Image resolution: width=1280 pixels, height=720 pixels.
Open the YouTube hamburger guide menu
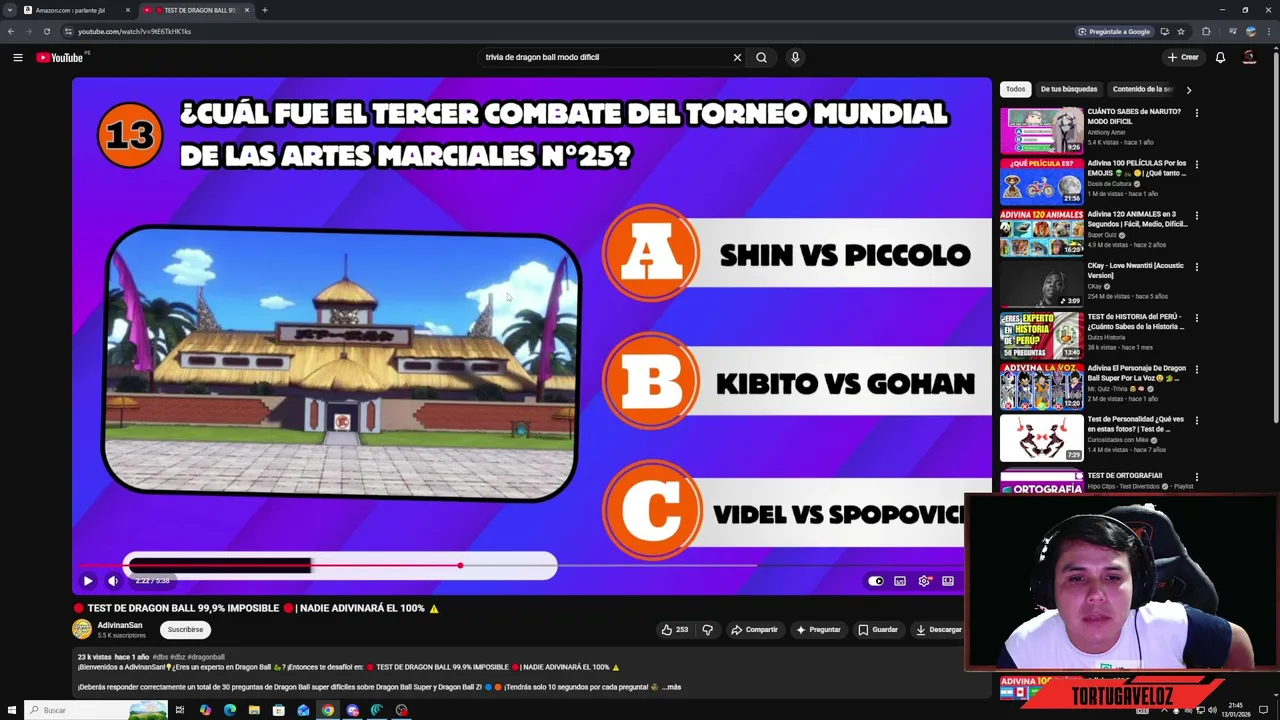pyautogui.click(x=18, y=57)
